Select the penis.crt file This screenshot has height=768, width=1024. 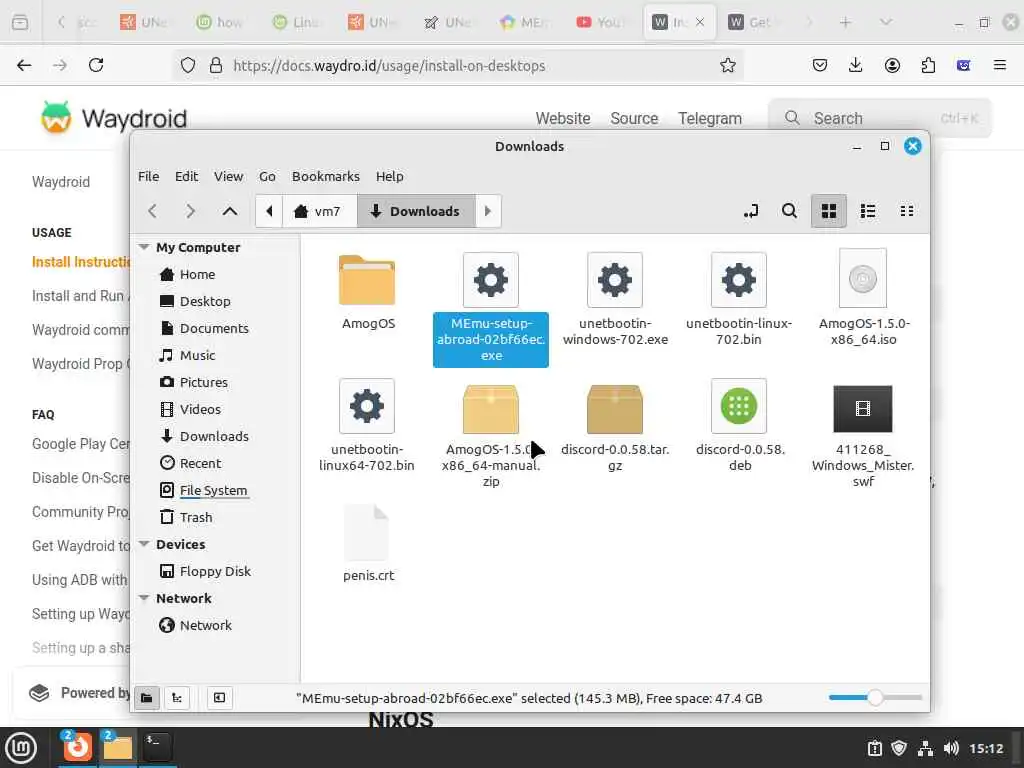point(368,543)
